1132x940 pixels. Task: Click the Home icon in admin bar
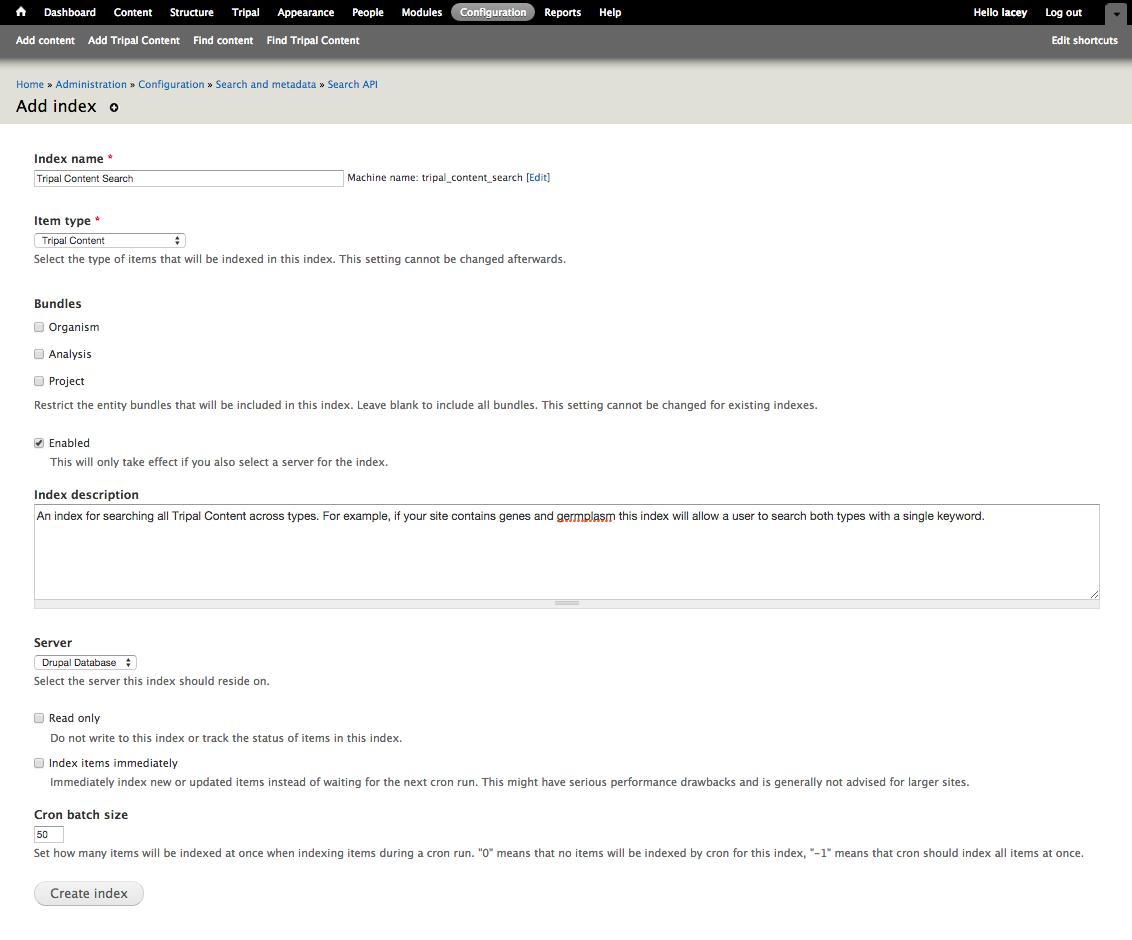coord(21,12)
